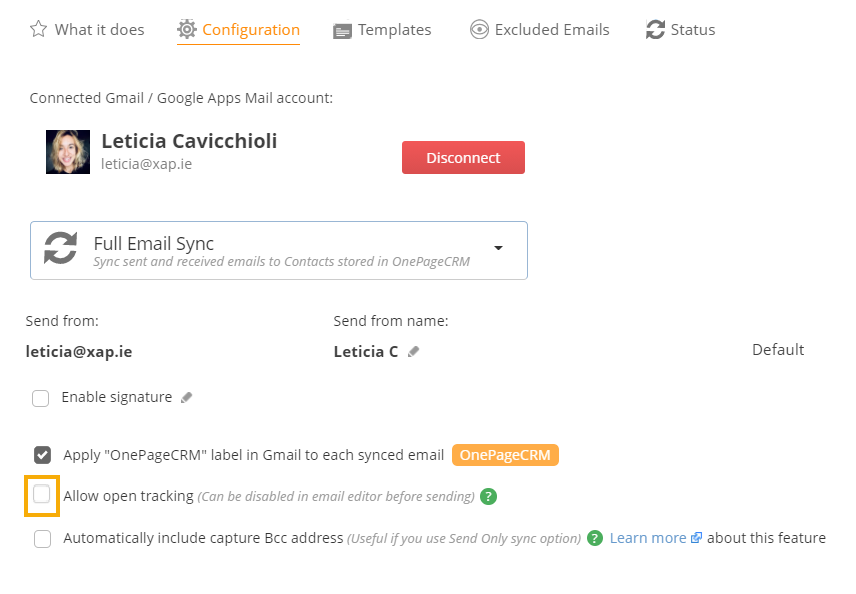Click the star icon beside What it does
The image size is (856, 594).
pos(38,29)
